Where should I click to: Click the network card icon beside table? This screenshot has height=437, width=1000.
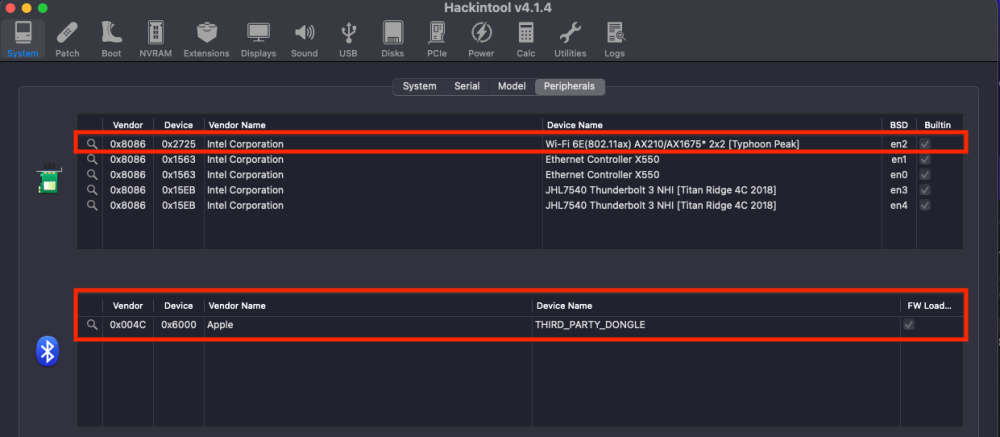48,179
